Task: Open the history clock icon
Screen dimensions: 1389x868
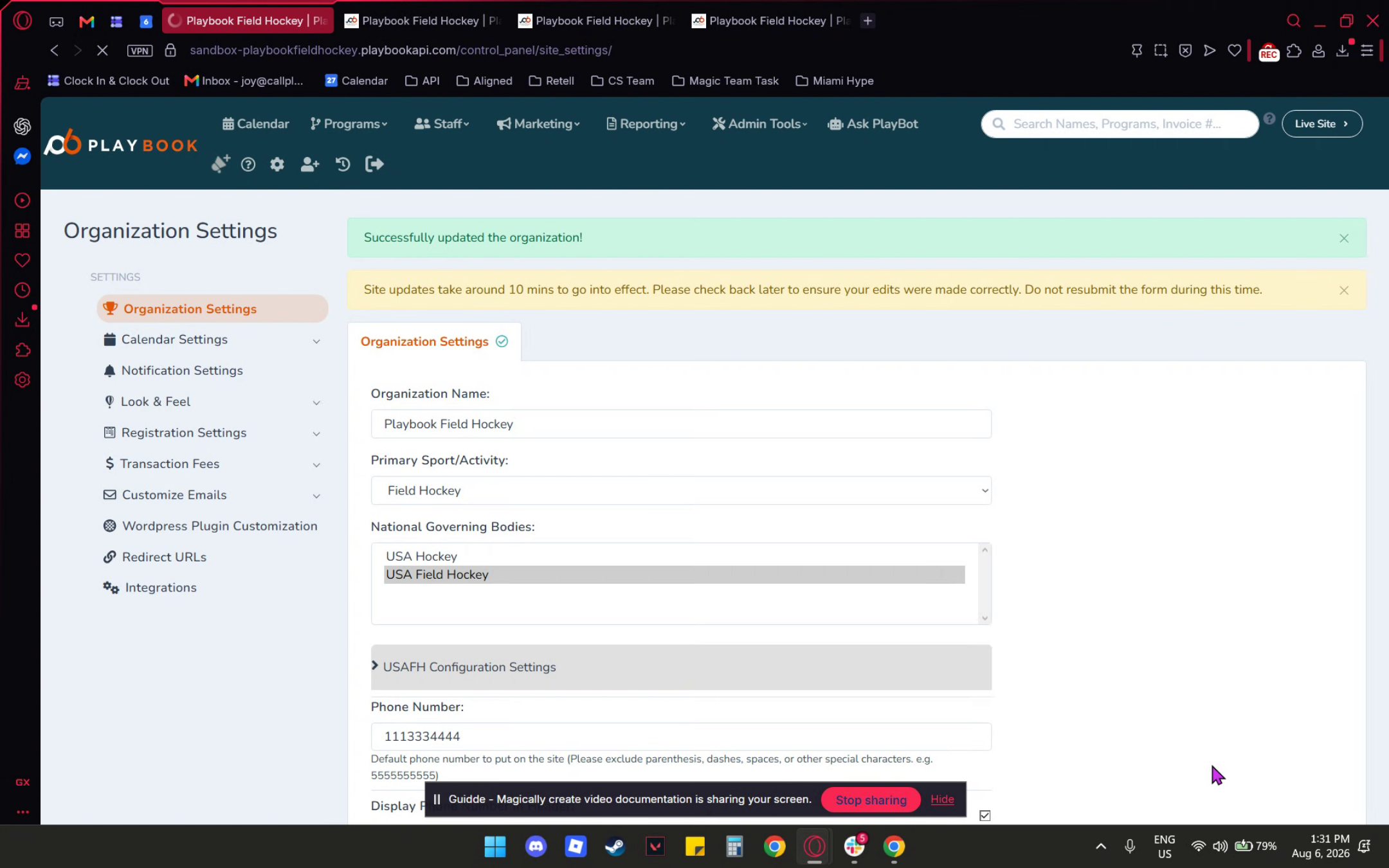Action: tap(343, 165)
